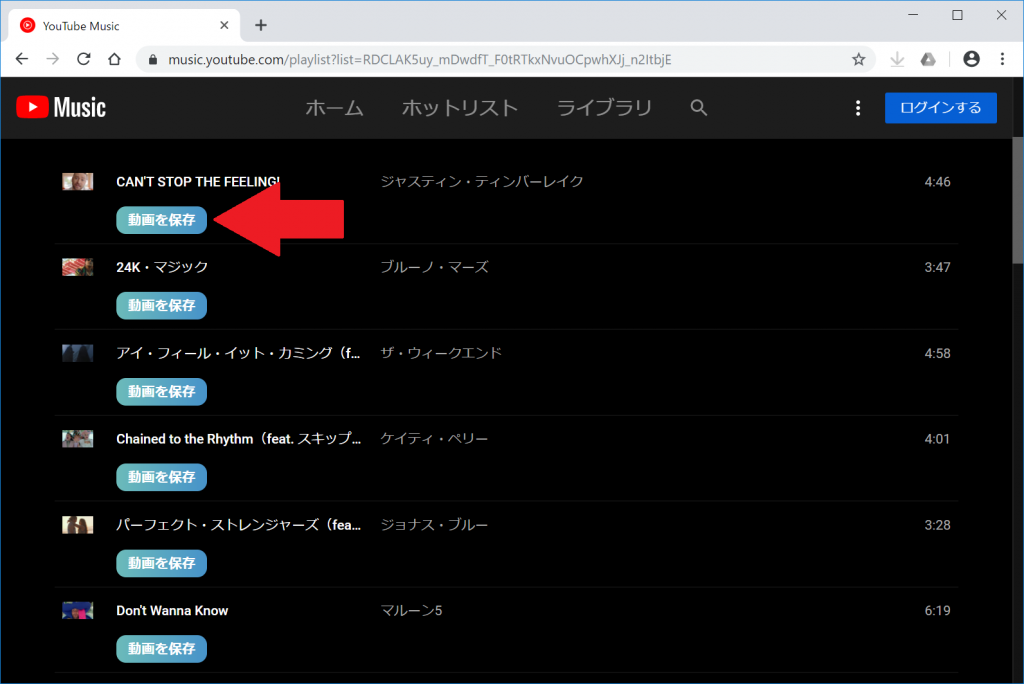
Task: Select the ホーム menu item
Action: coord(335,107)
